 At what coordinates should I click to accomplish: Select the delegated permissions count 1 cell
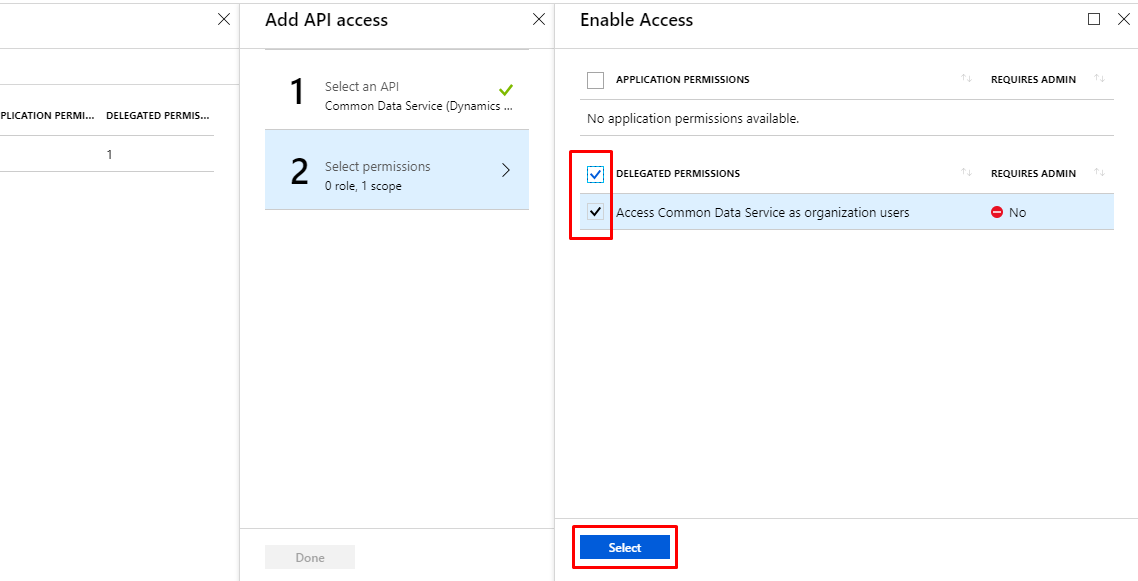pos(110,155)
